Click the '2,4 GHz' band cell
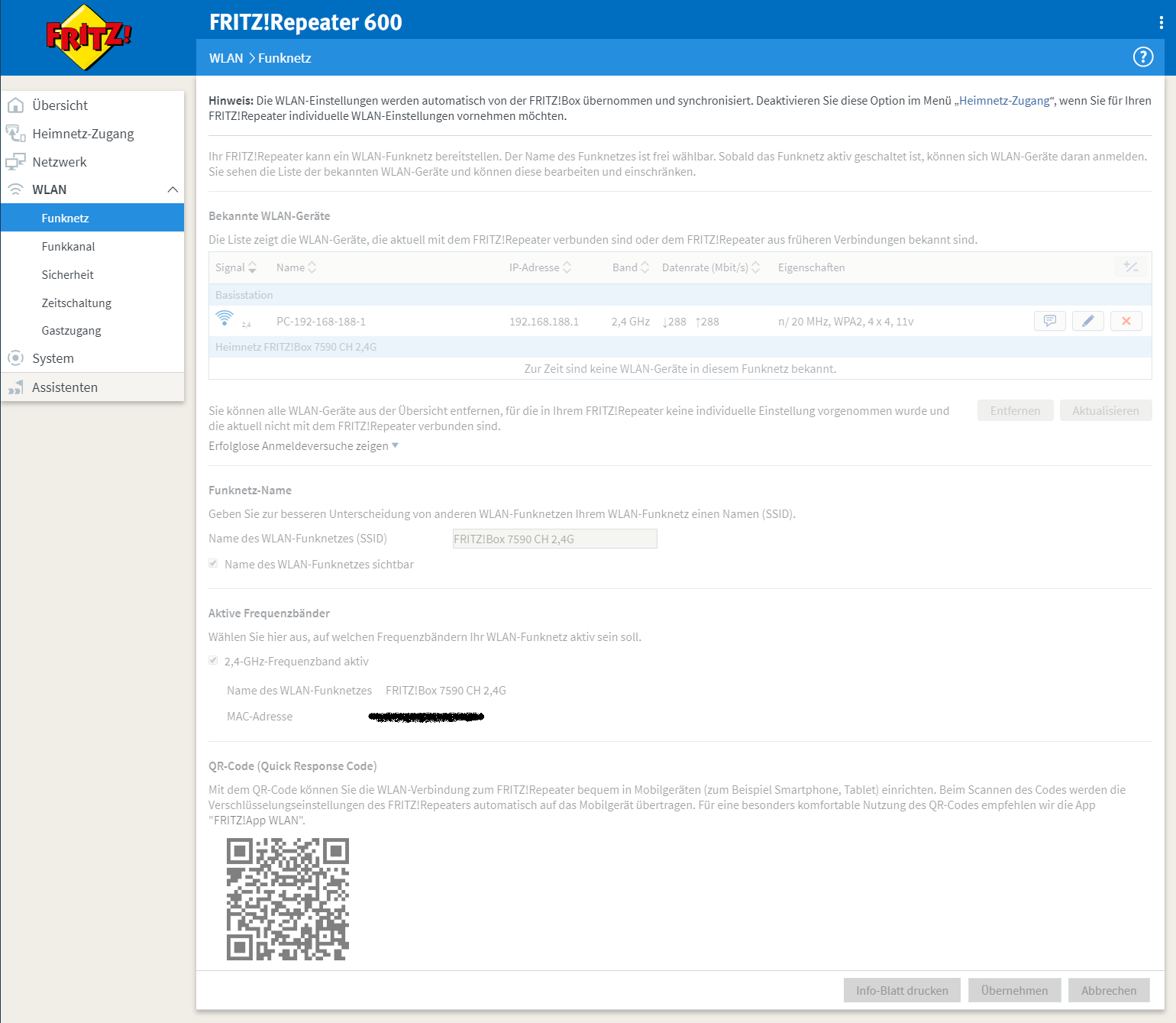This screenshot has width=1176, height=1023. pyautogui.click(x=631, y=322)
